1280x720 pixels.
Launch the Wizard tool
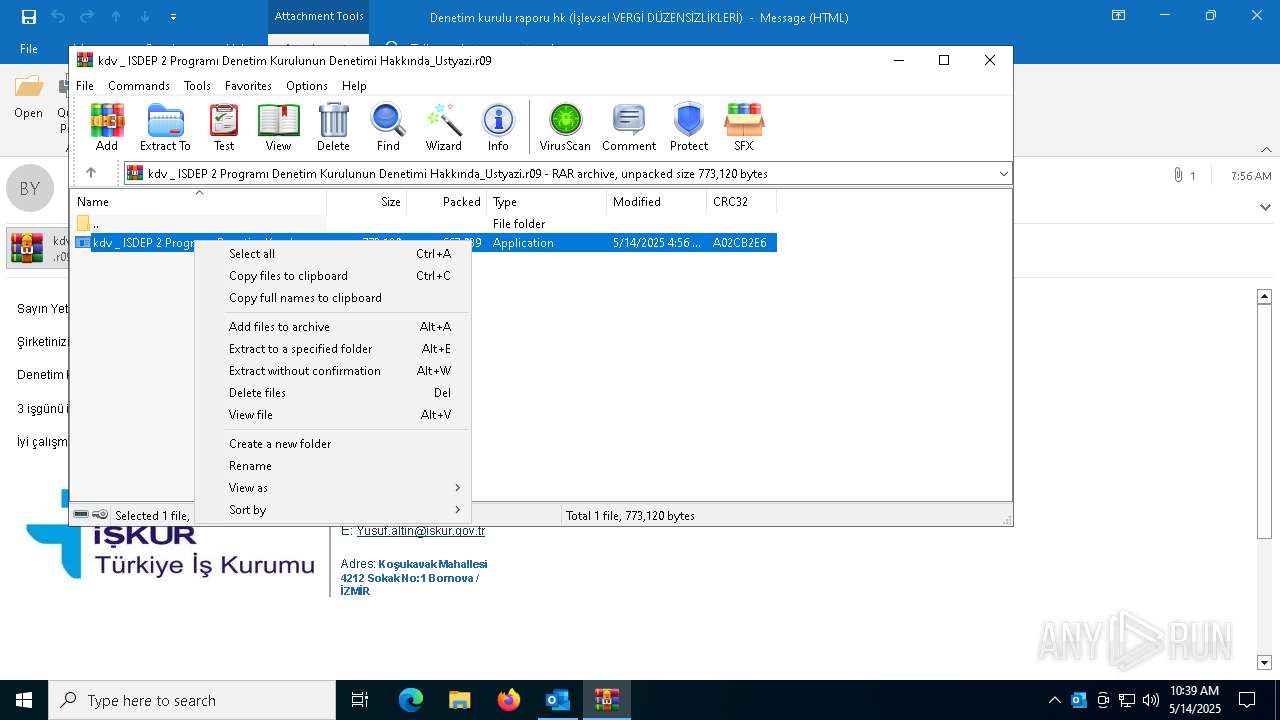(443, 127)
